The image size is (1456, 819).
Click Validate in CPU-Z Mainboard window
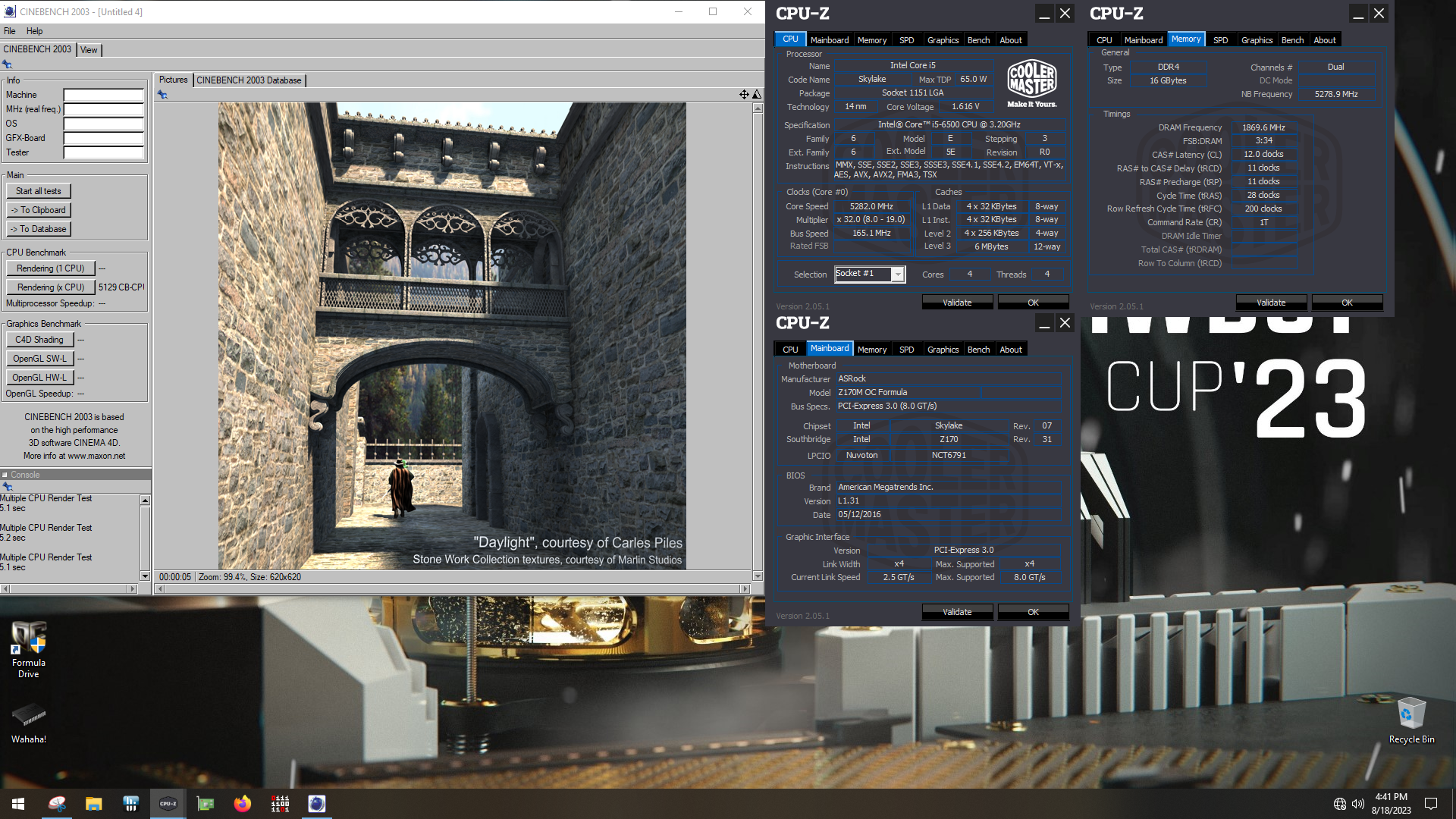[957, 612]
